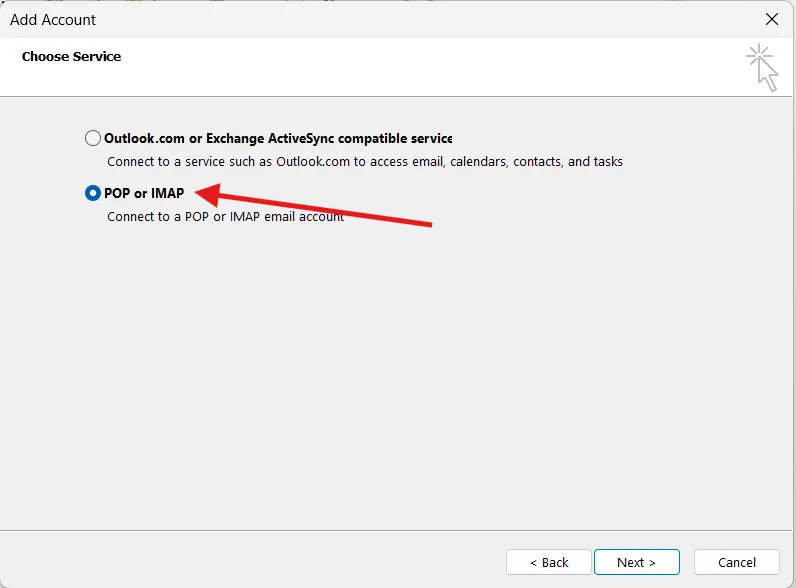The image size is (796, 588).
Task: Click 'Outlook.com or Exchange ActiveSync compatible service' label
Action: click(x=278, y=139)
